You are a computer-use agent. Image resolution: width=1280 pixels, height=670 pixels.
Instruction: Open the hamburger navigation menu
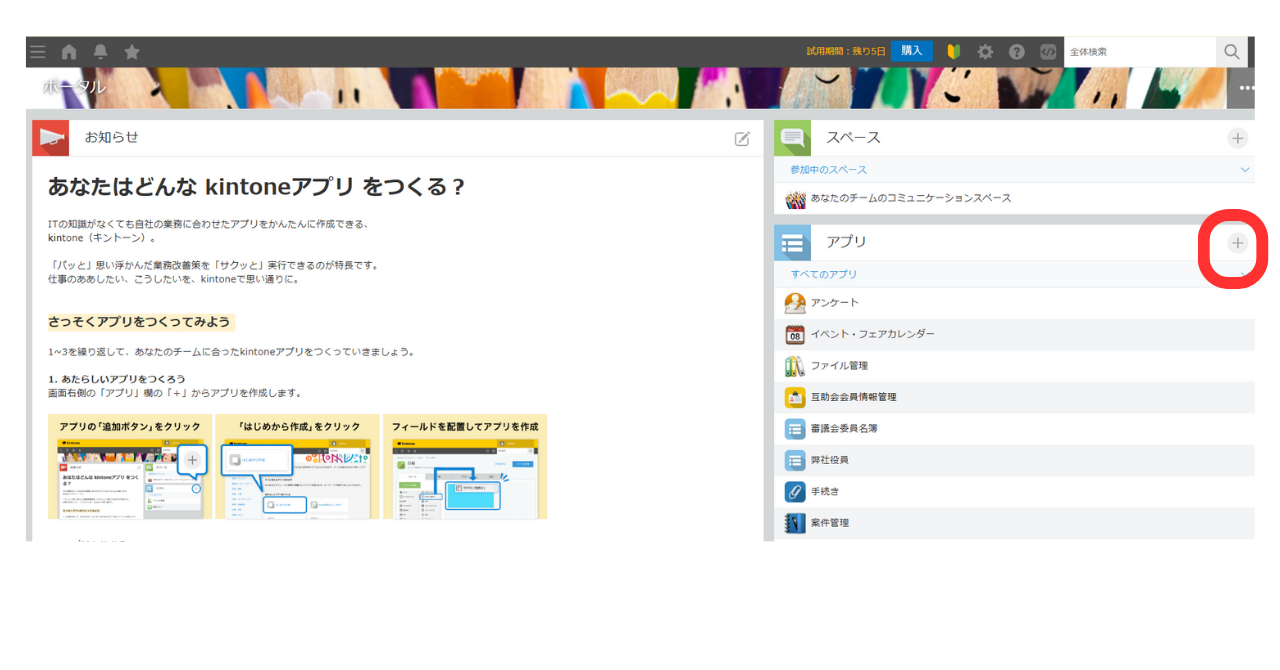37,51
